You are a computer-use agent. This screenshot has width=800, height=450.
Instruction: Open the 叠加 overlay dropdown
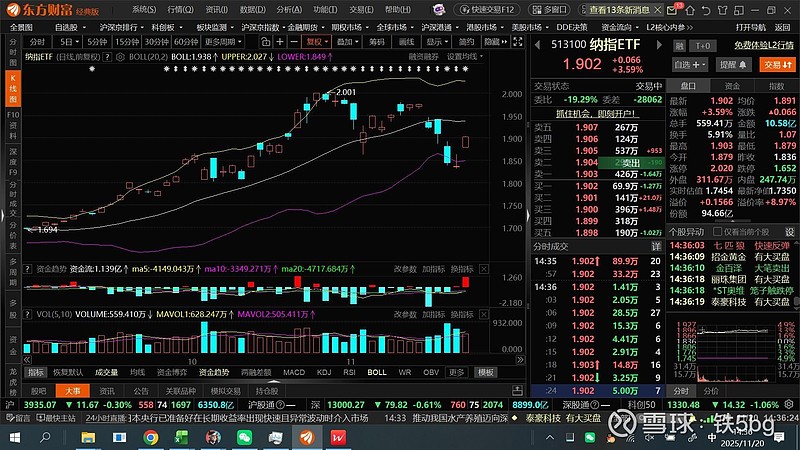coord(347,42)
